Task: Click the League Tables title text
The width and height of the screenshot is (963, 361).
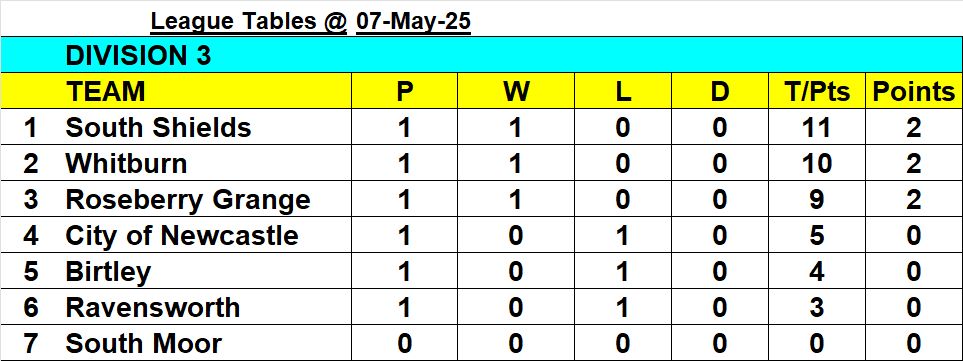Action: coord(249,22)
